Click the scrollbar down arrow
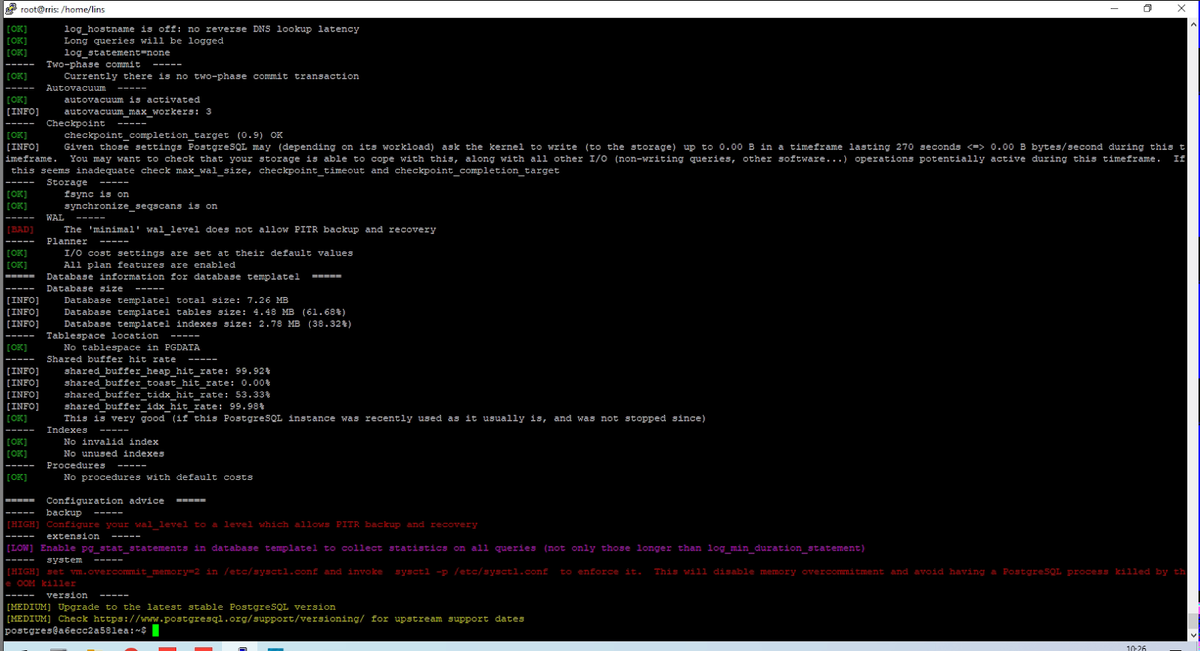 [1193, 635]
